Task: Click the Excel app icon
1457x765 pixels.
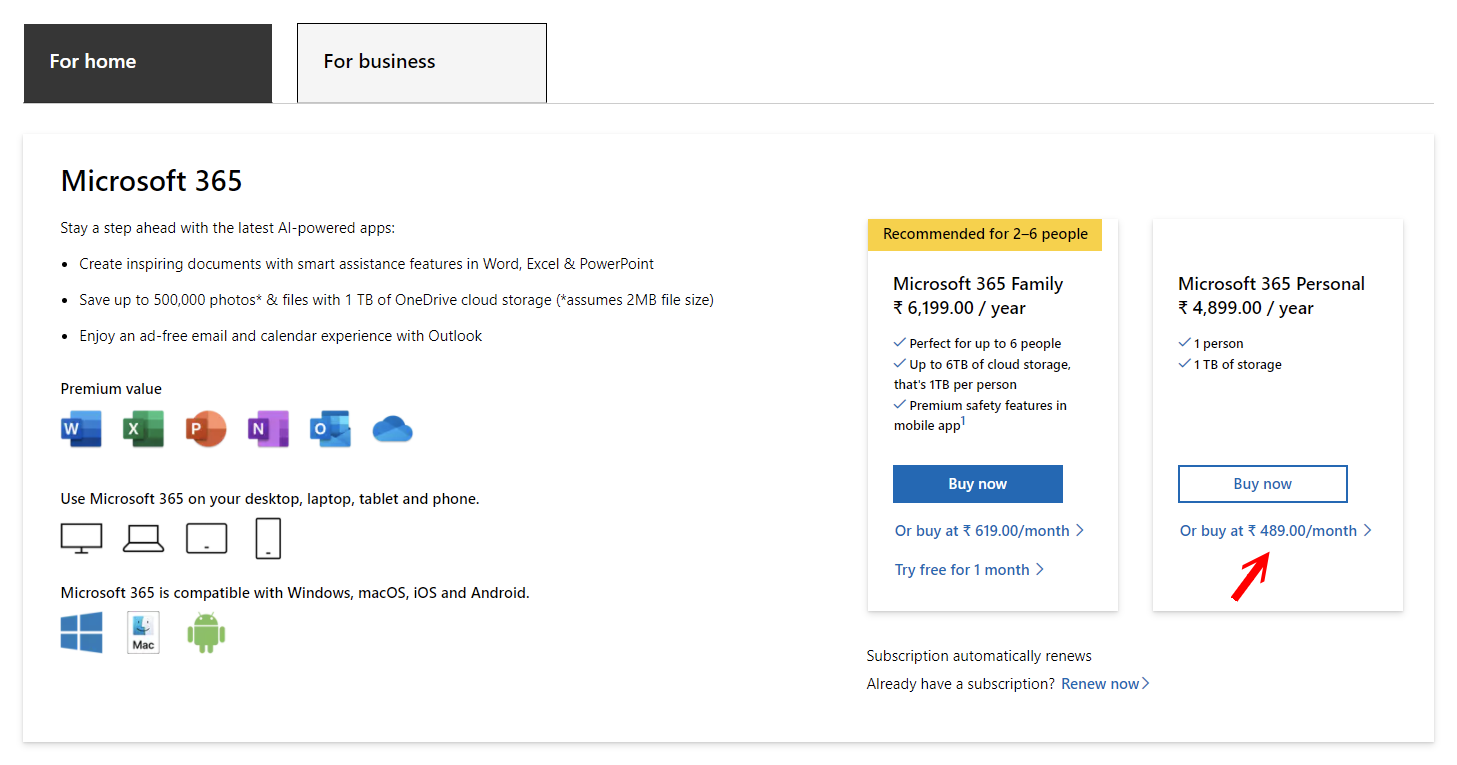Action: [143, 429]
